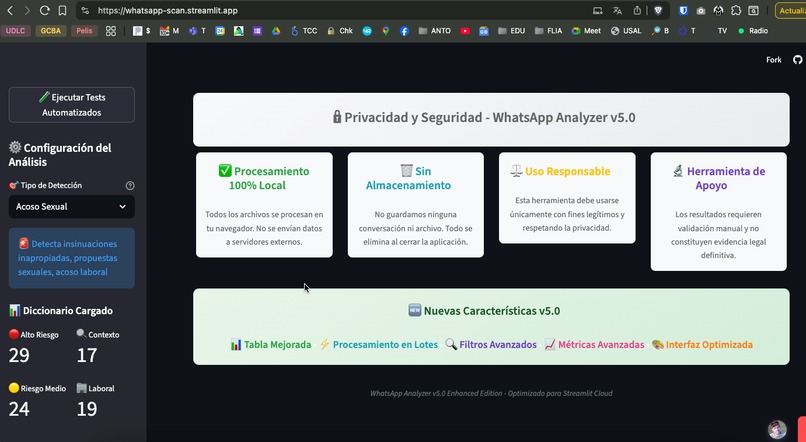Open the Gmail M bookmark
Viewport: 806px width, 442px height.
pyautogui.click(x=169, y=31)
